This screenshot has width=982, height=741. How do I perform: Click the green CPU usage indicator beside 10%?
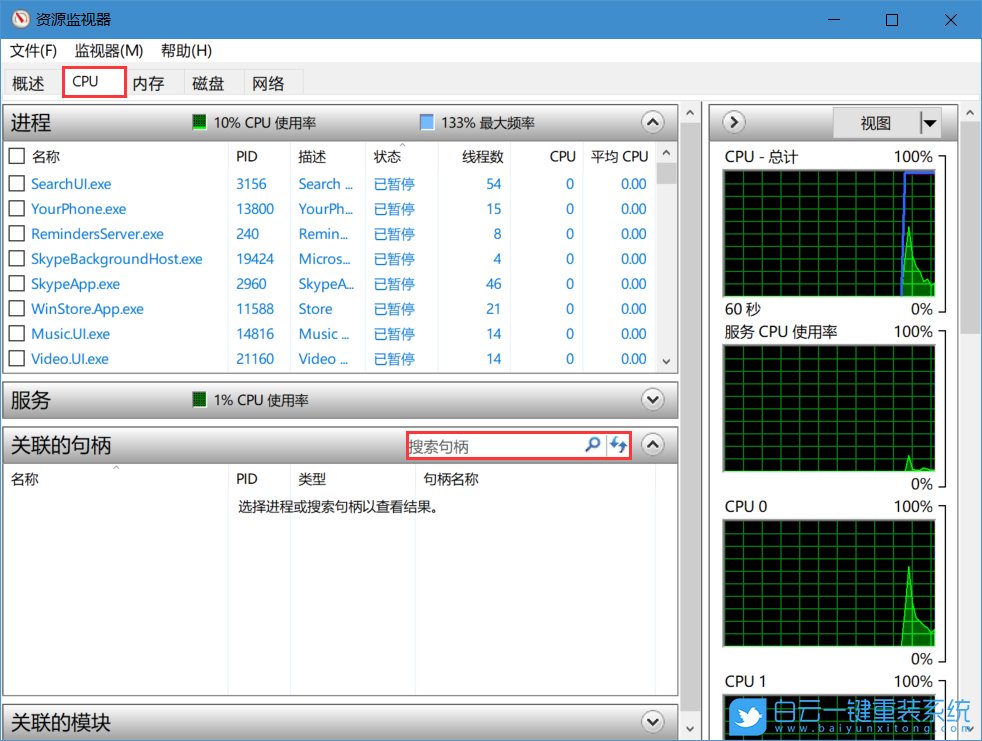click(198, 122)
